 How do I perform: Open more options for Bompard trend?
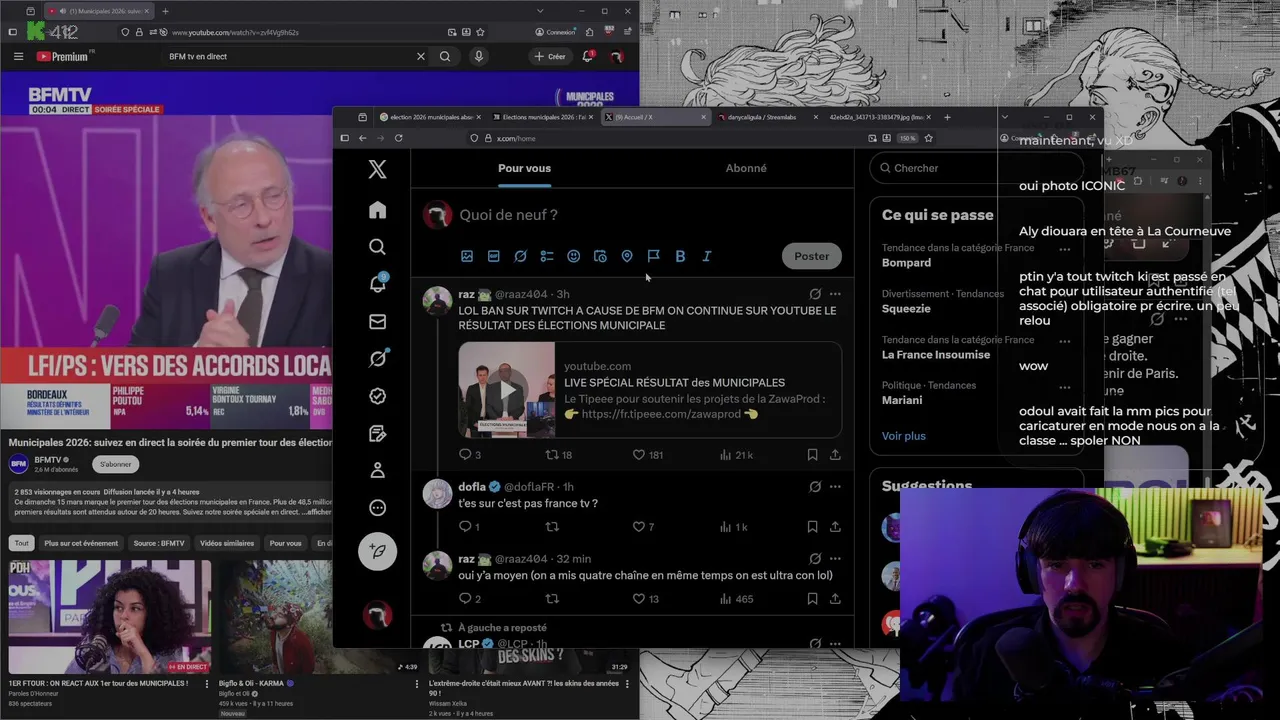pyautogui.click(x=1065, y=249)
